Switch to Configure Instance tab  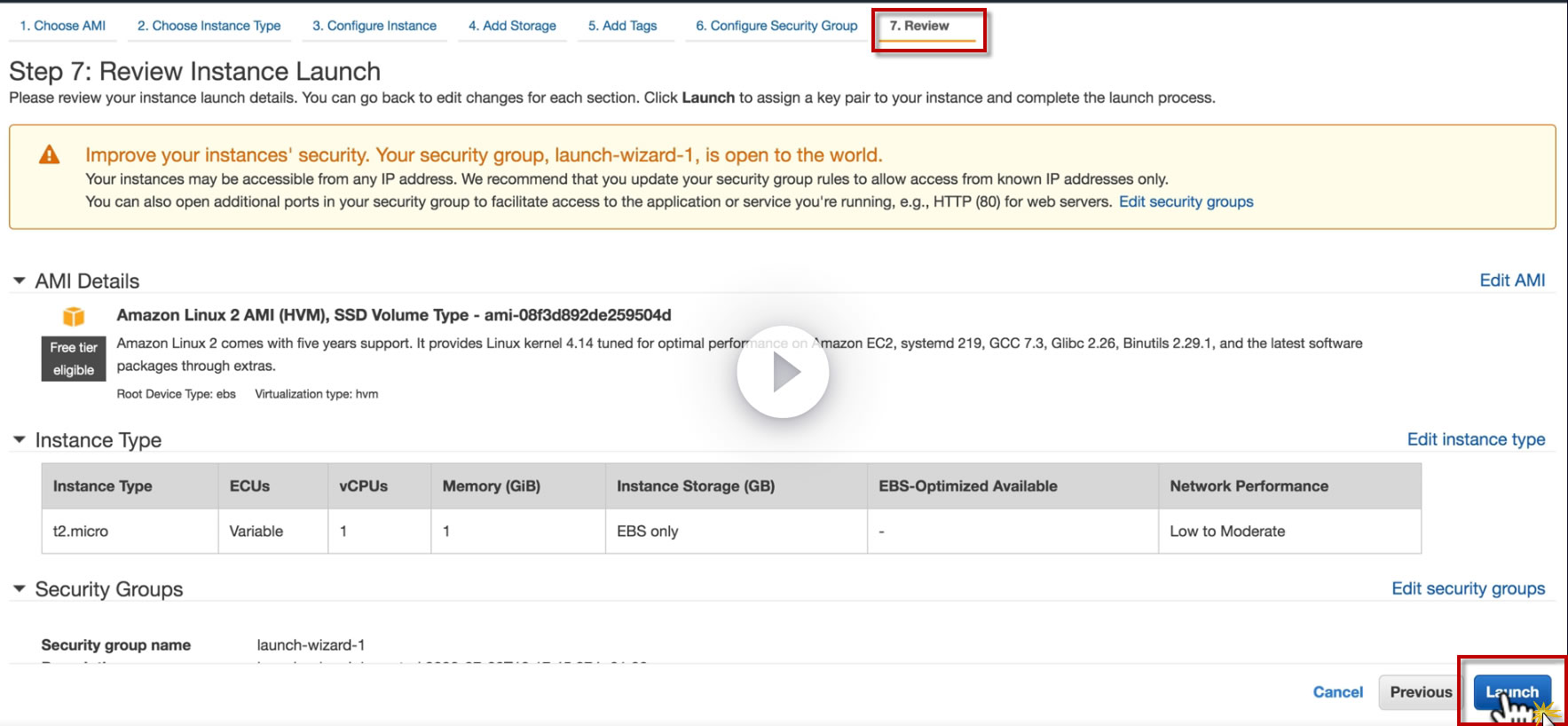[x=374, y=26]
